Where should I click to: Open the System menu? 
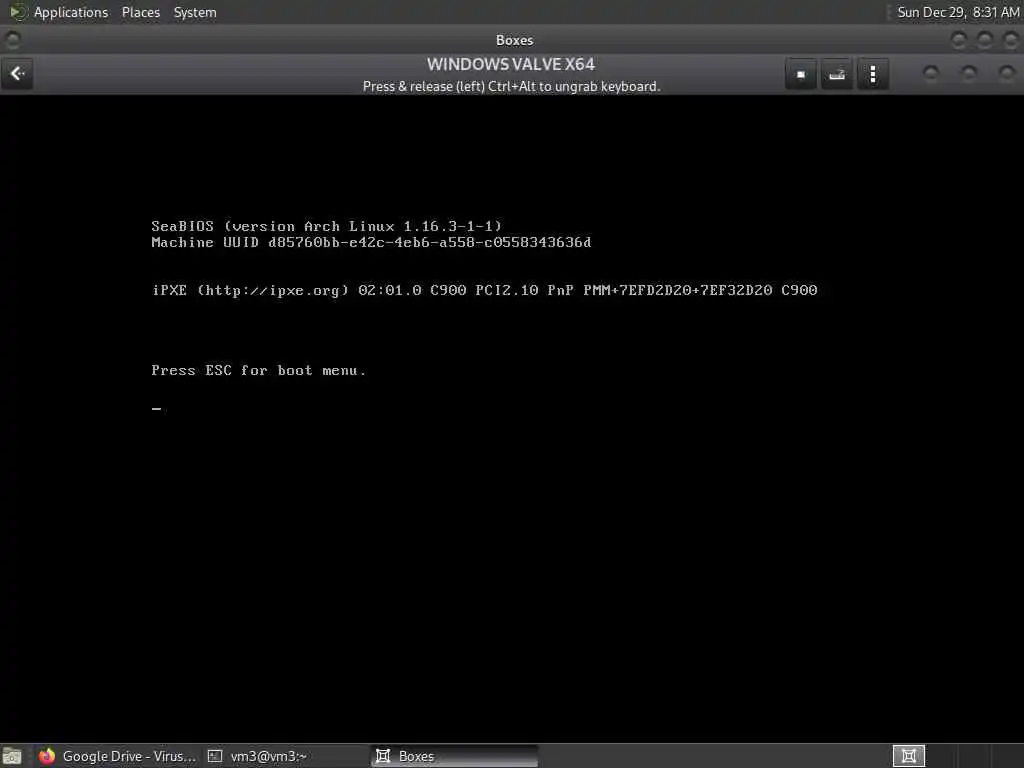[x=195, y=12]
